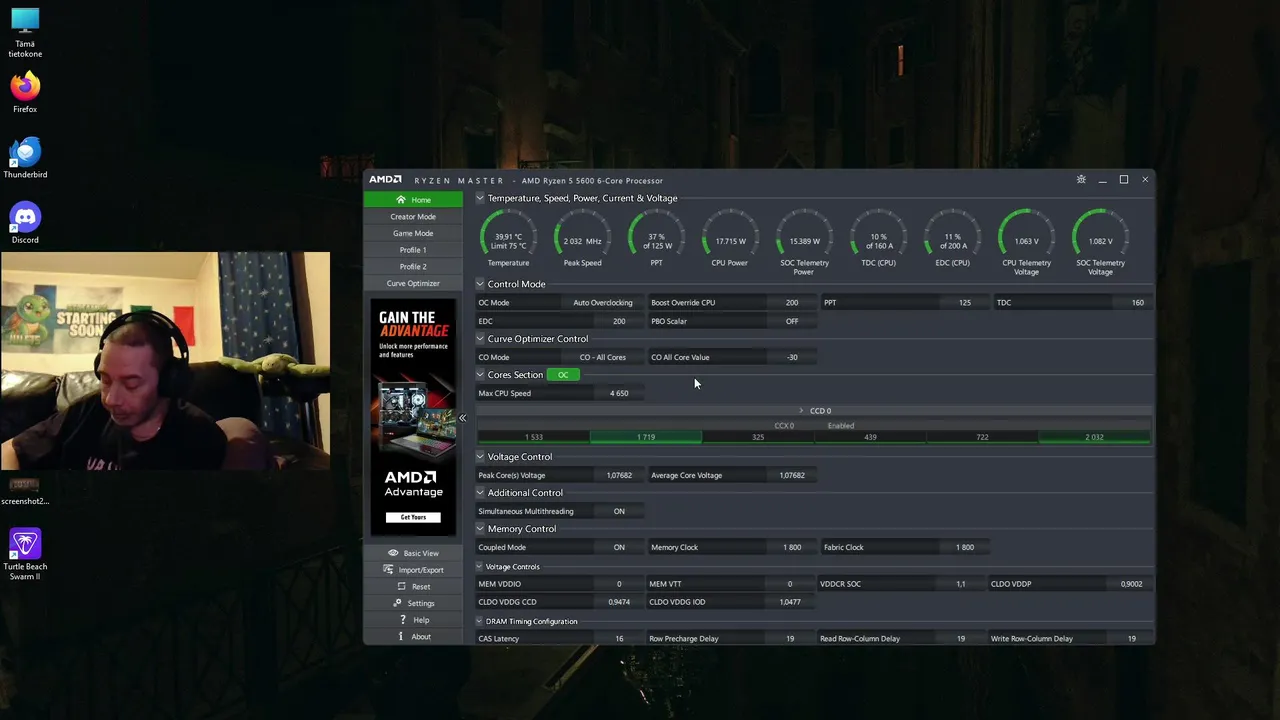Screen dimensions: 1280x720
Task: Collapse the Control Mode section
Action: tap(480, 284)
